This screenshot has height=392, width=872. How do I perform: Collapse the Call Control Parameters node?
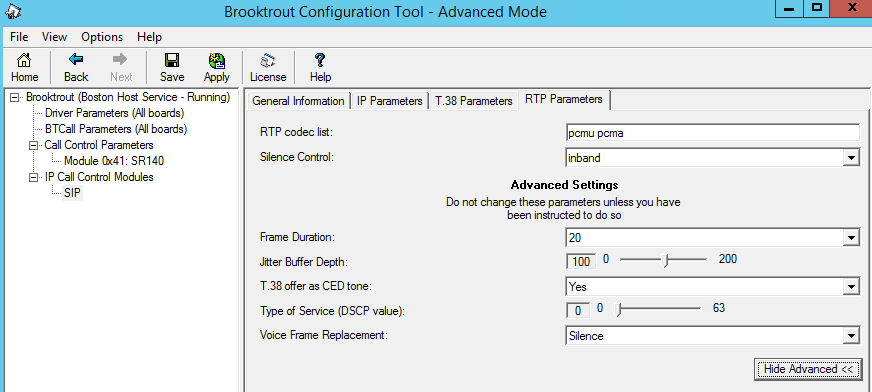click(33, 145)
